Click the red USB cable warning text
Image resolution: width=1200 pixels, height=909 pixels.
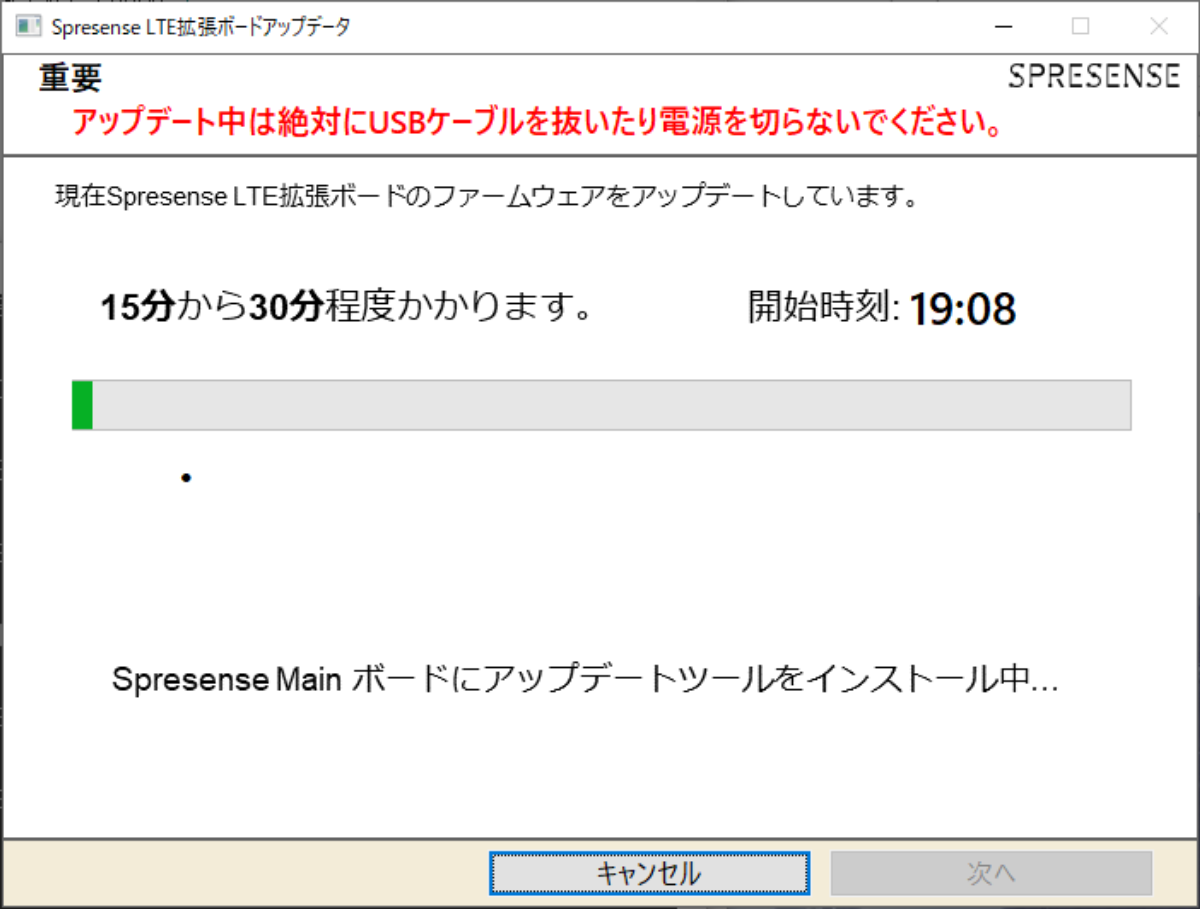click(538, 121)
